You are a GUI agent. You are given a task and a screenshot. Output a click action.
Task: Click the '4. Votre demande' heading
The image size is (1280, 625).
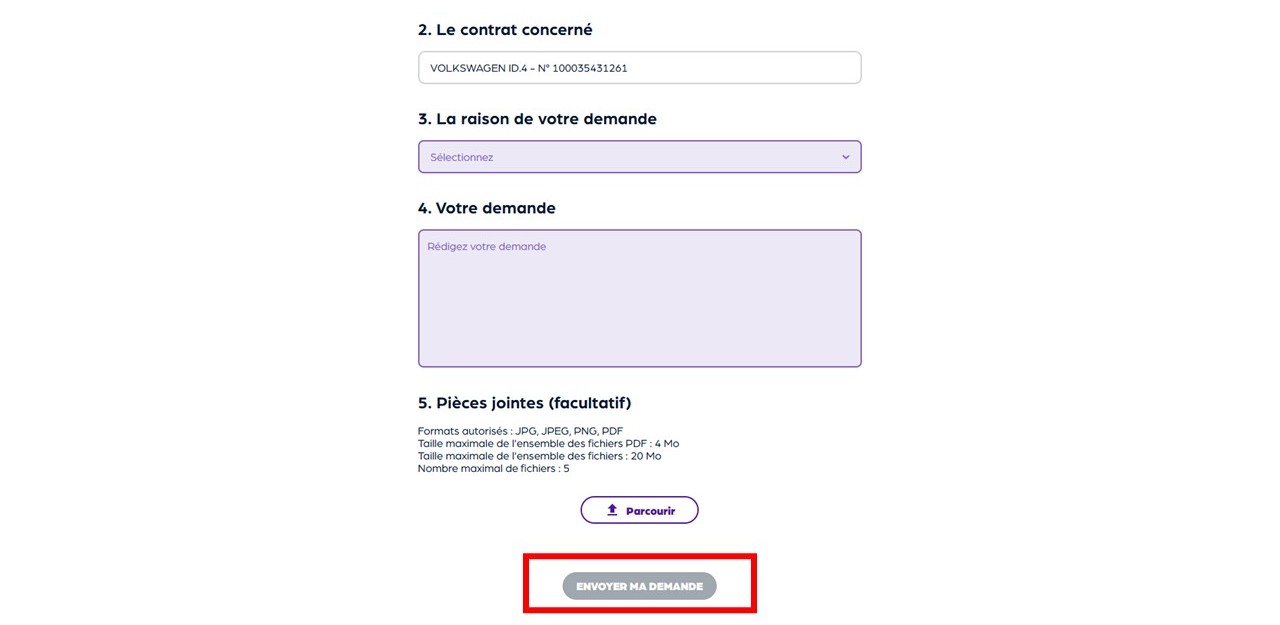[x=486, y=208]
